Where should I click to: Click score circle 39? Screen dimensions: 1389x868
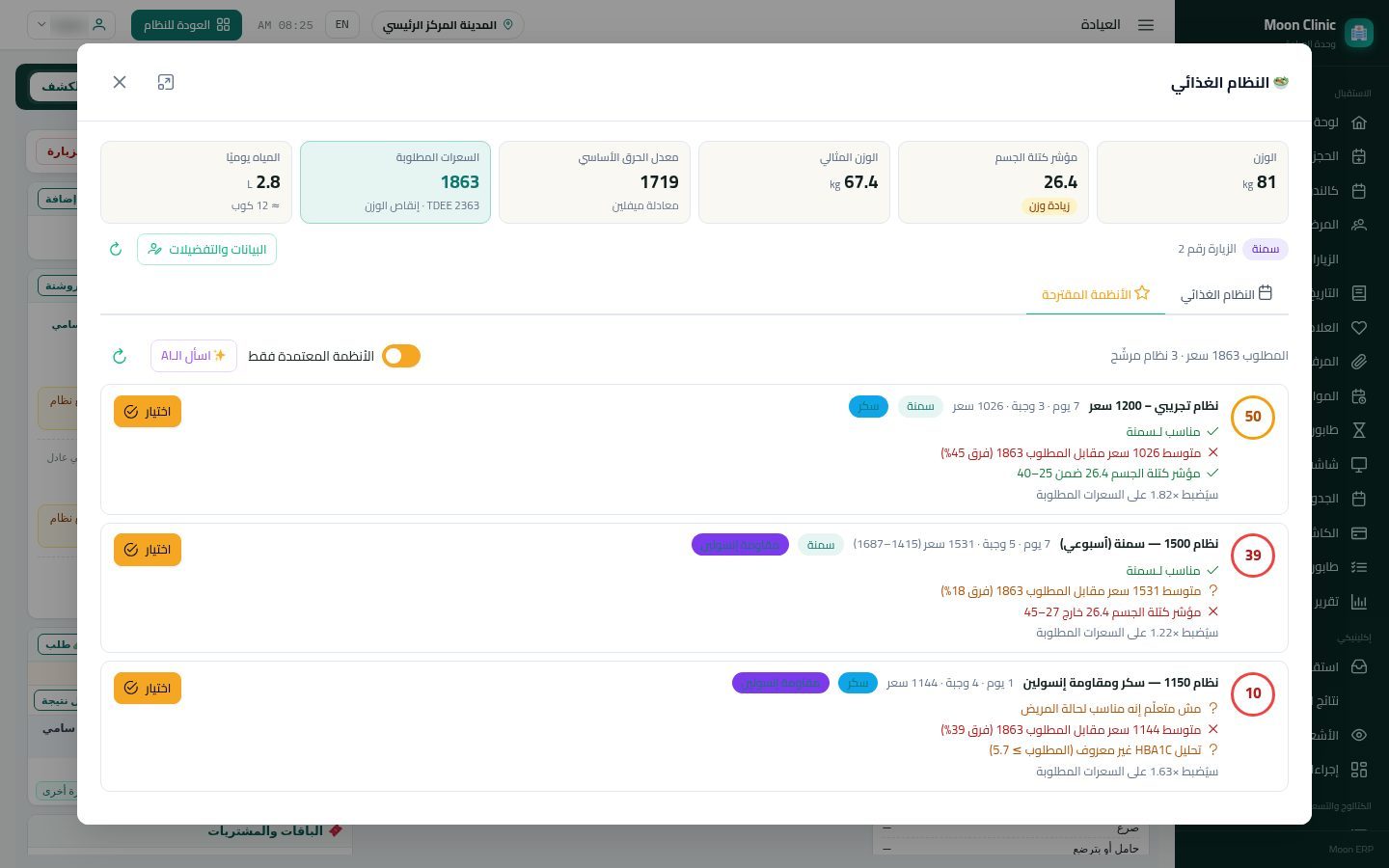point(1253,555)
